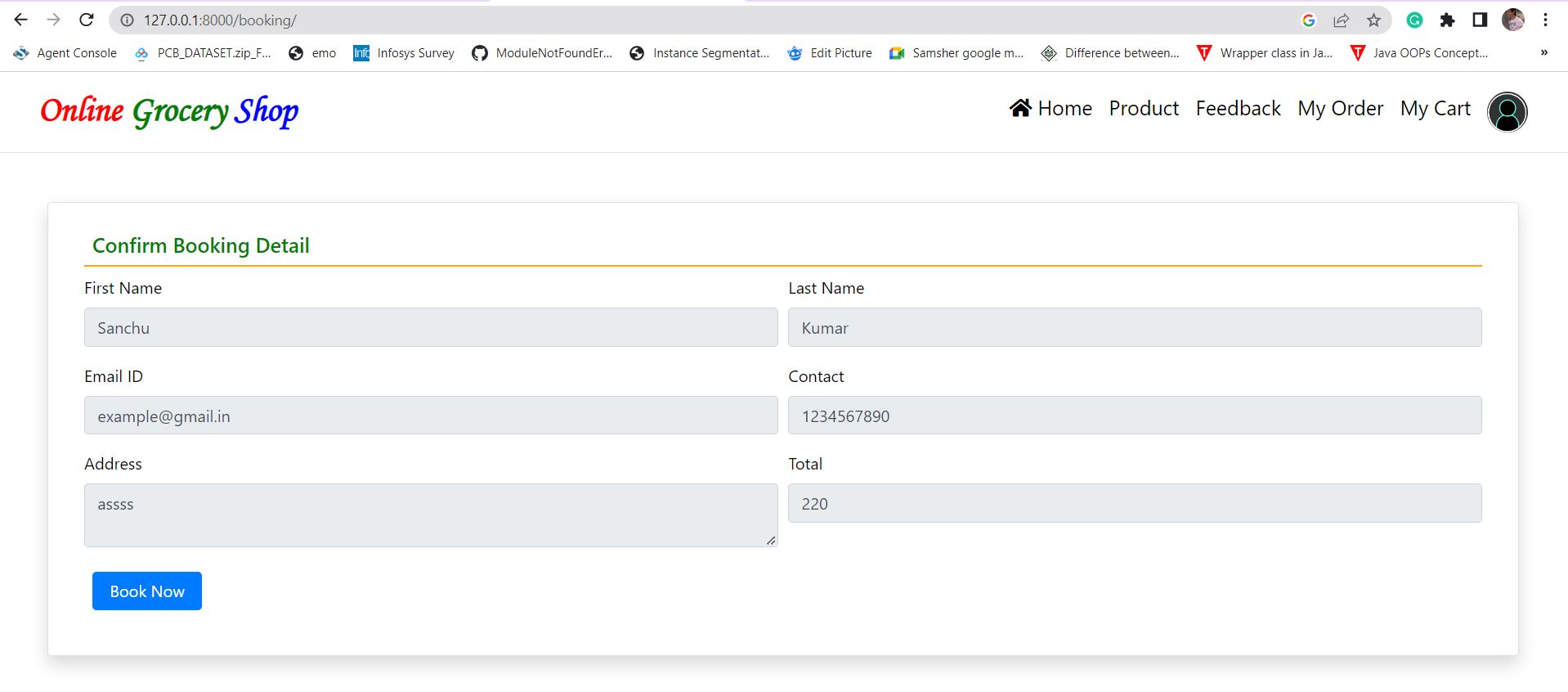
Task: Bookmark this page with star icon
Action: [x=1373, y=20]
